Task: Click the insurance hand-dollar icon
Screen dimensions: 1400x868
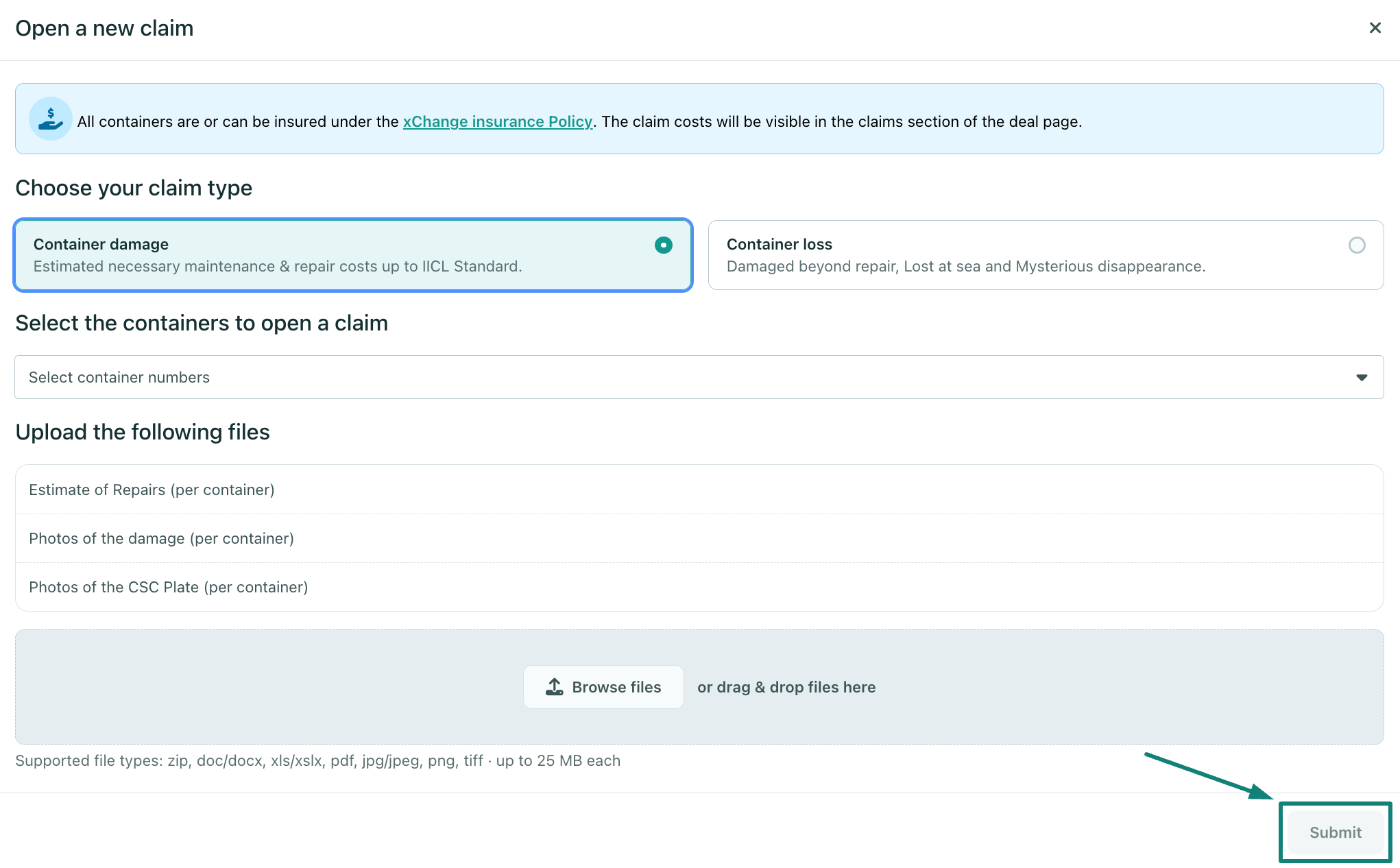Action: tap(50, 119)
